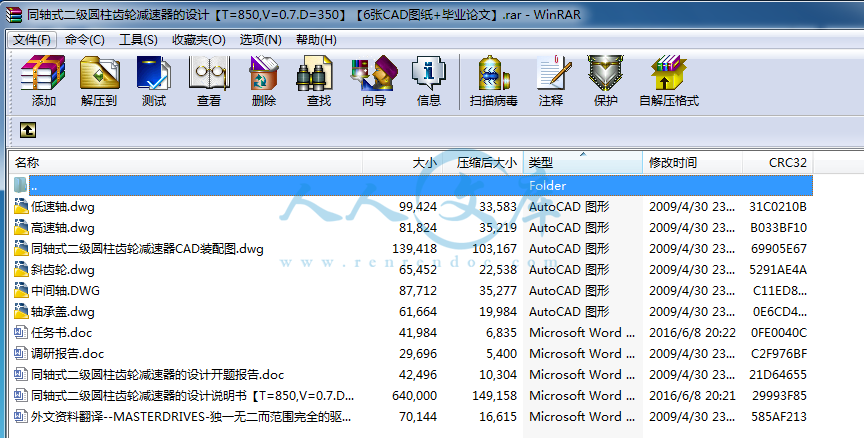Viewport: 864px width, 438px height.
Task: Click the file icon of 轴承盖.dwg
Action: 21,311
